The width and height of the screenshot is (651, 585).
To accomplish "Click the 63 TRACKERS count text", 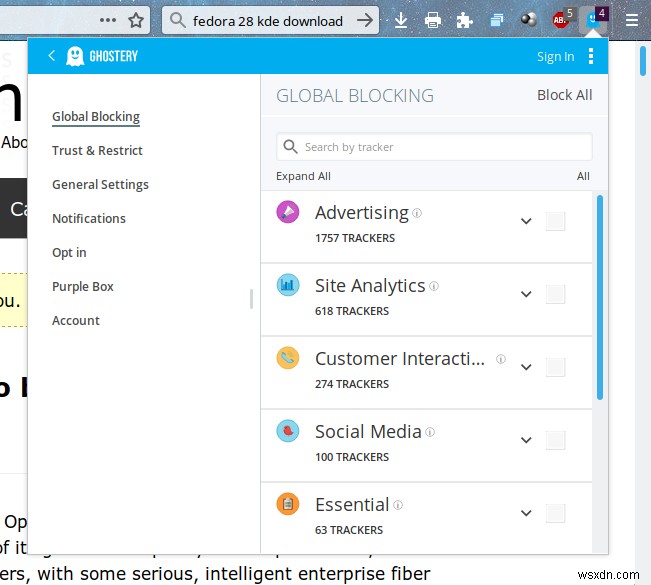I will [x=349, y=530].
